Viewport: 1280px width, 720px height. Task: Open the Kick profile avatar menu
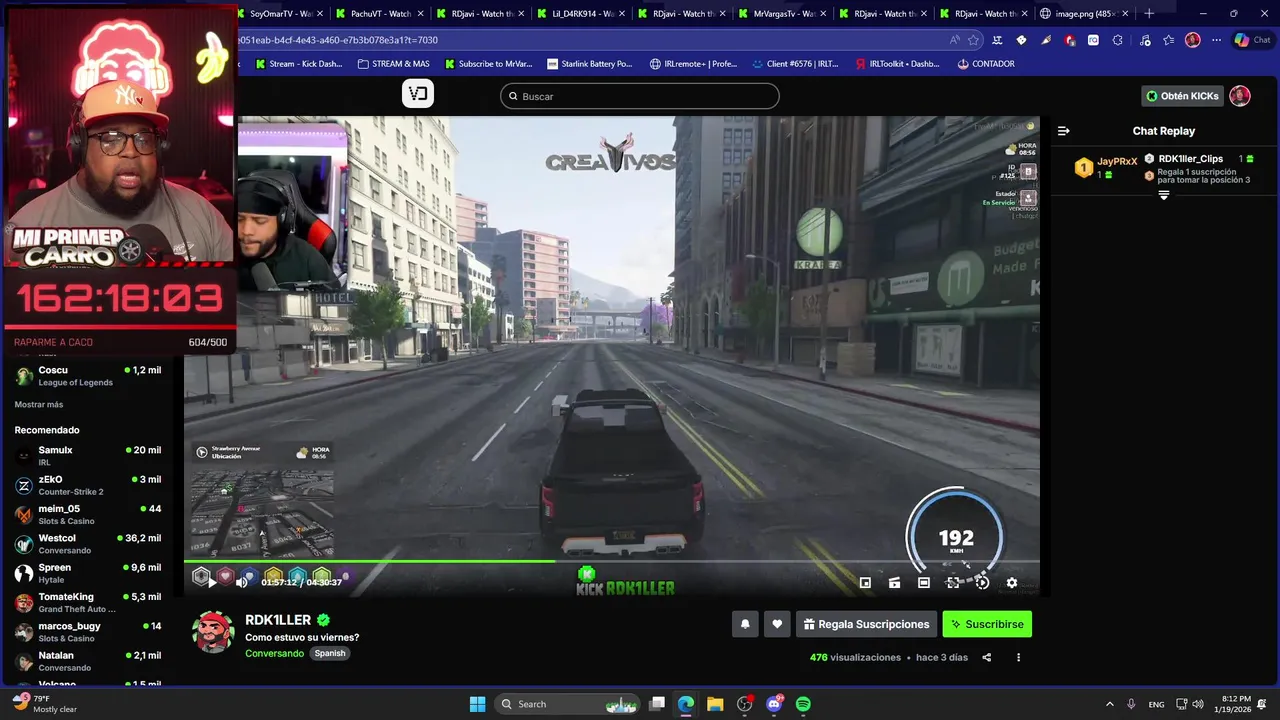(x=1240, y=96)
